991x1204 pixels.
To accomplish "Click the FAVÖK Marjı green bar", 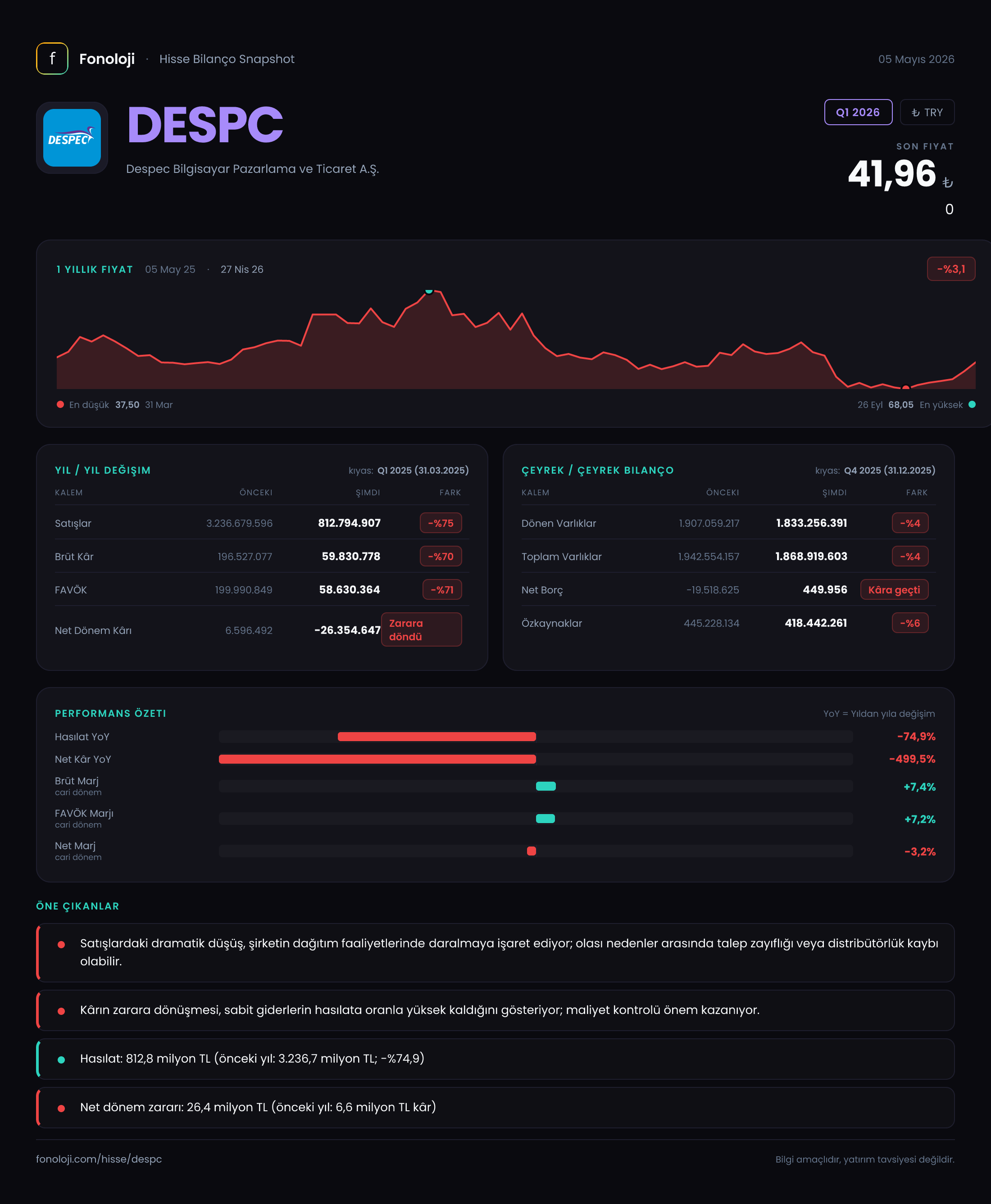I will [545, 819].
